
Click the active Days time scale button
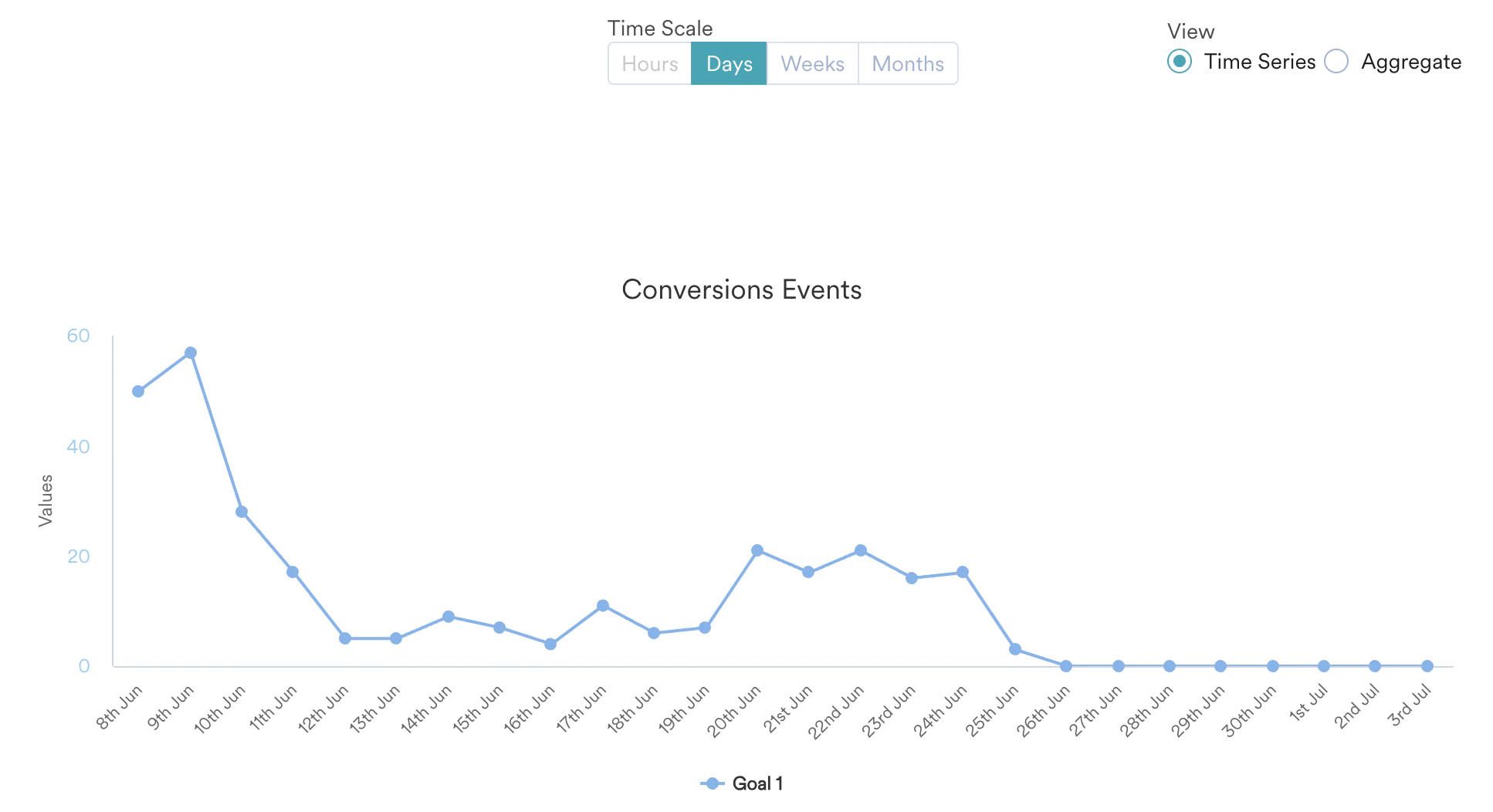point(728,63)
